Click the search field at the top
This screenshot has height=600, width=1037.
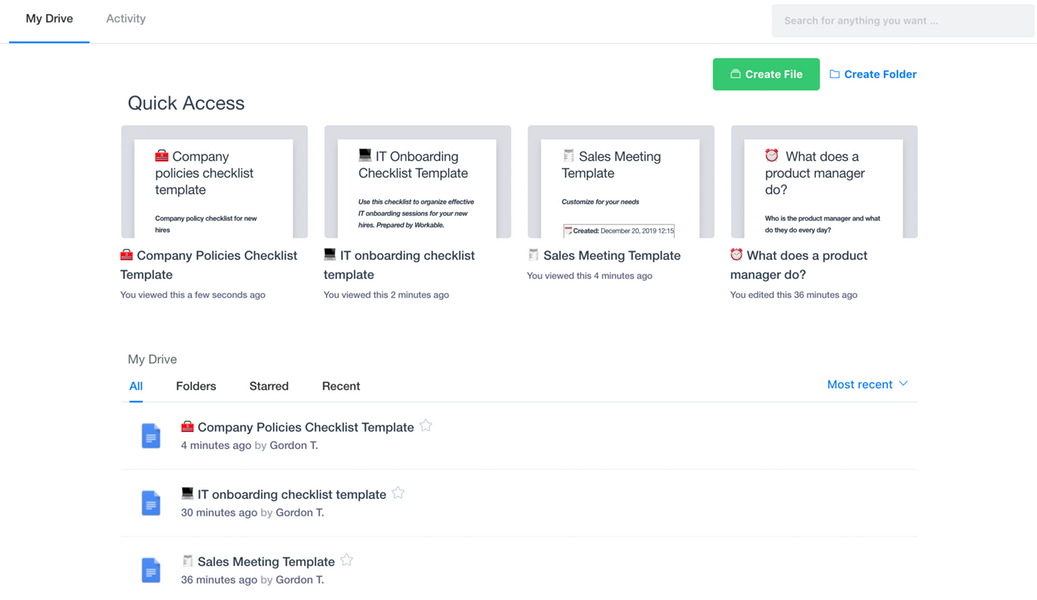pyautogui.click(x=901, y=20)
